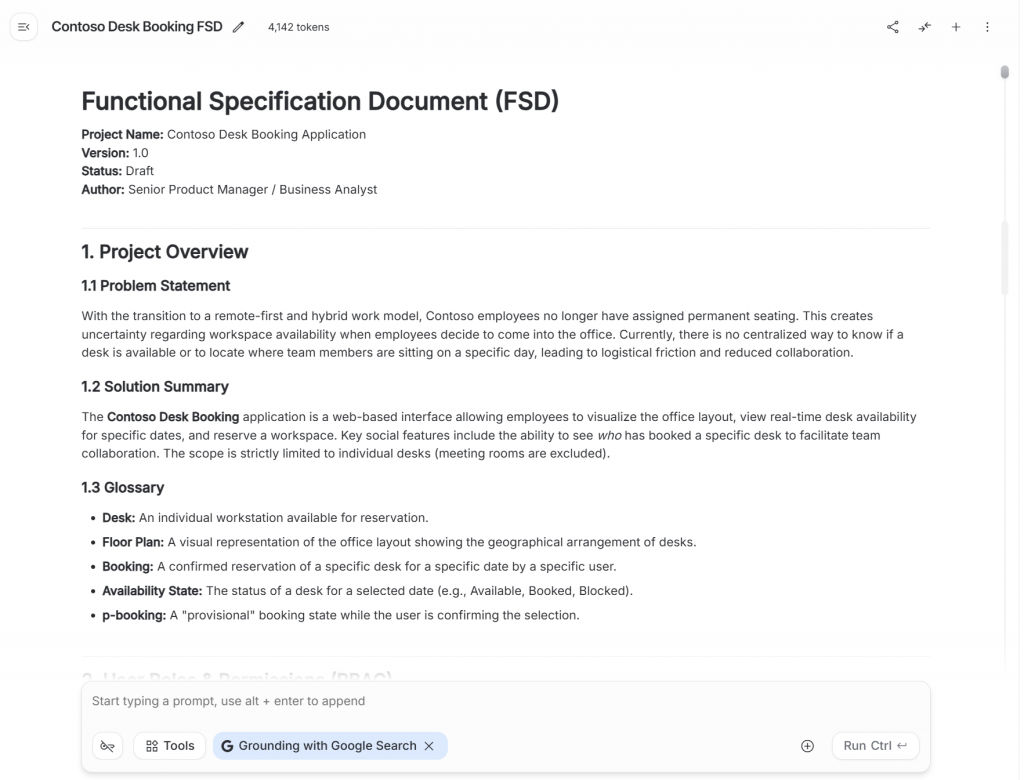Toggle the Grounding with Google Search chip

coord(326,746)
